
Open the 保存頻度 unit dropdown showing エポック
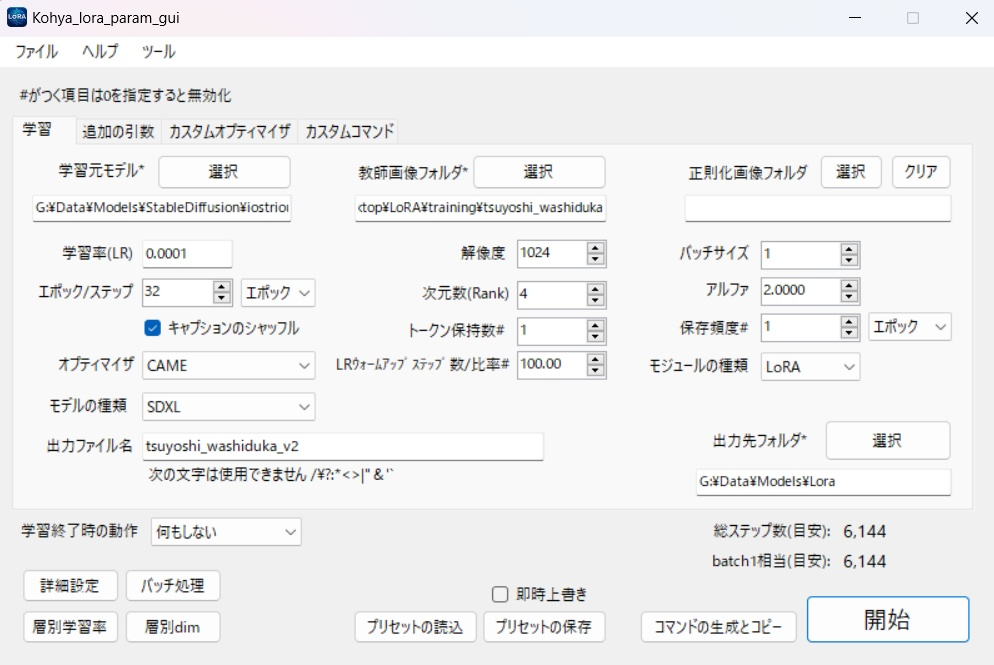click(910, 327)
